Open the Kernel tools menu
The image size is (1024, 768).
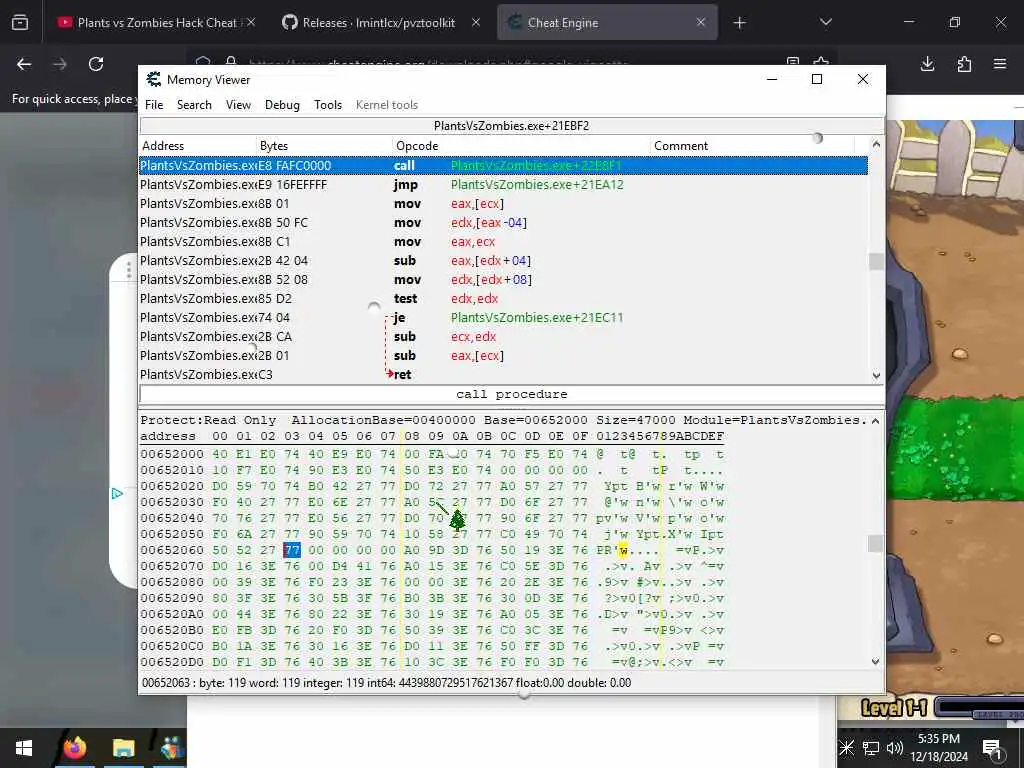point(387,104)
